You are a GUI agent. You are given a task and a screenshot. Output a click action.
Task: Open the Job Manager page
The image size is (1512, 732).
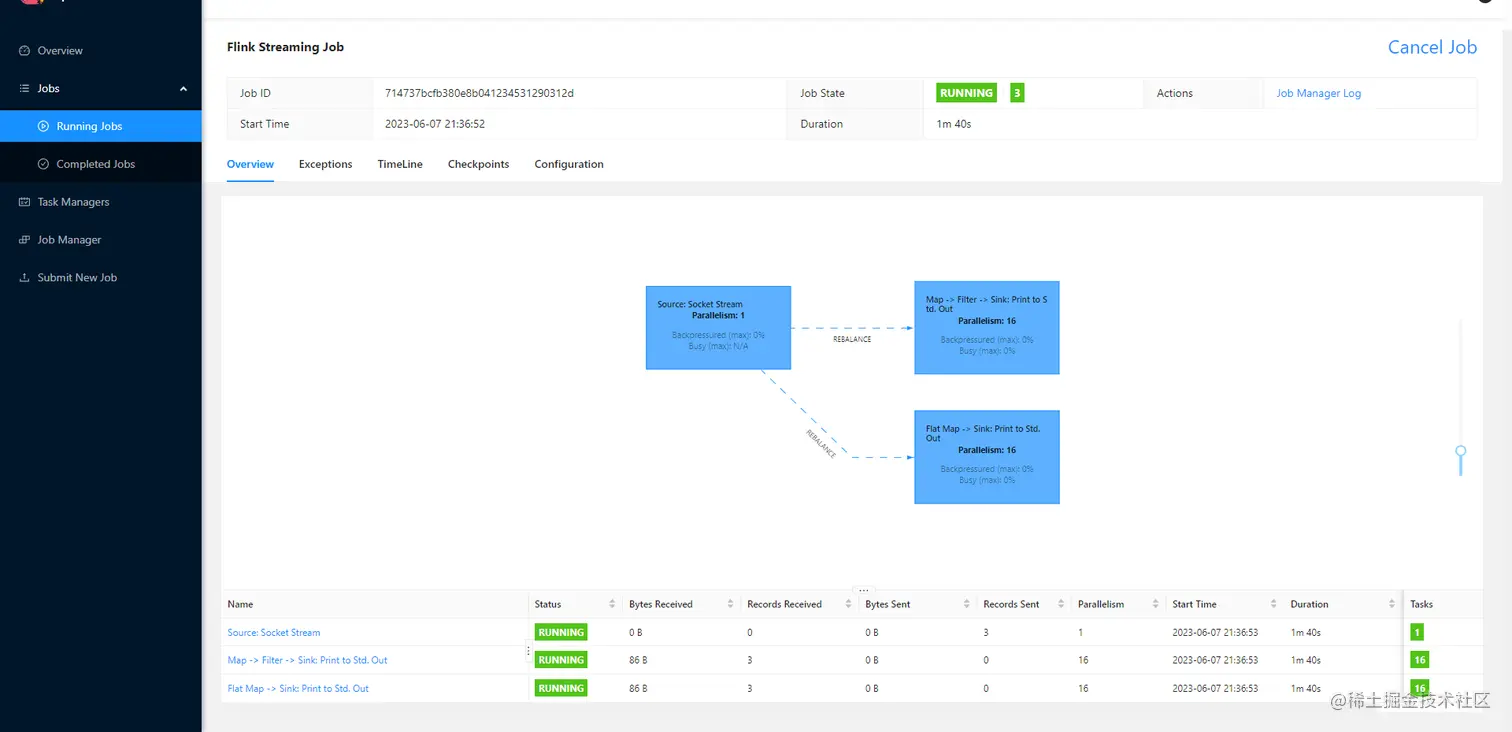coord(100,240)
